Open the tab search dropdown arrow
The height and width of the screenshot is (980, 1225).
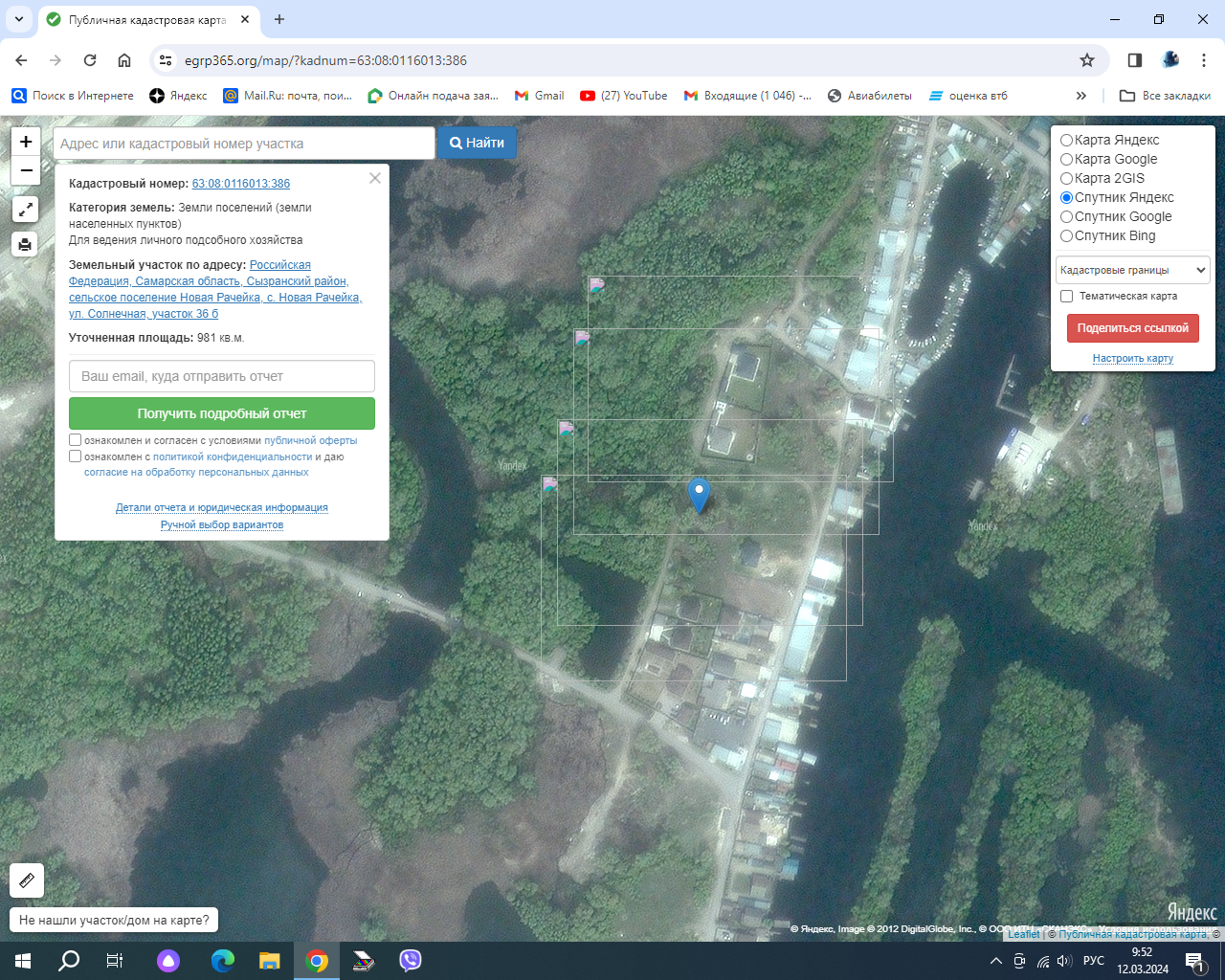tap(18, 19)
